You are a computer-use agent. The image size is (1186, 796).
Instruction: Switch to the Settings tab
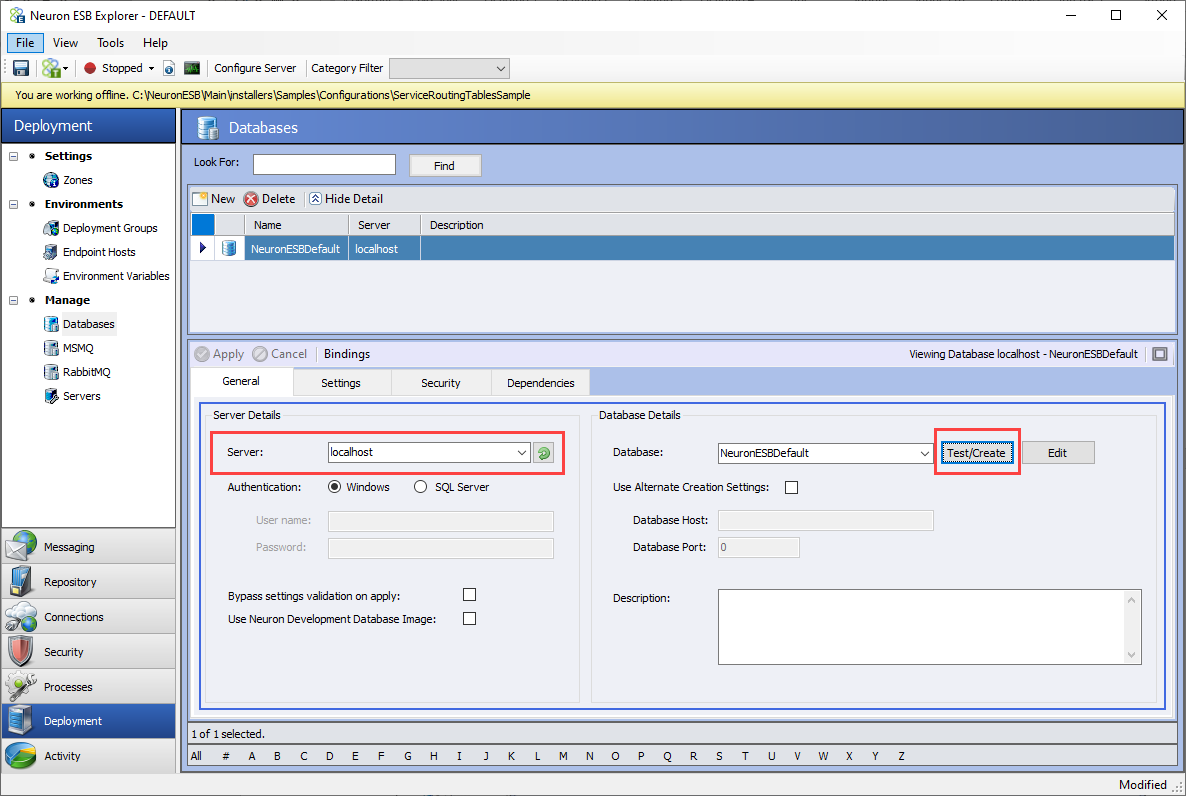(x=341, y=383)
